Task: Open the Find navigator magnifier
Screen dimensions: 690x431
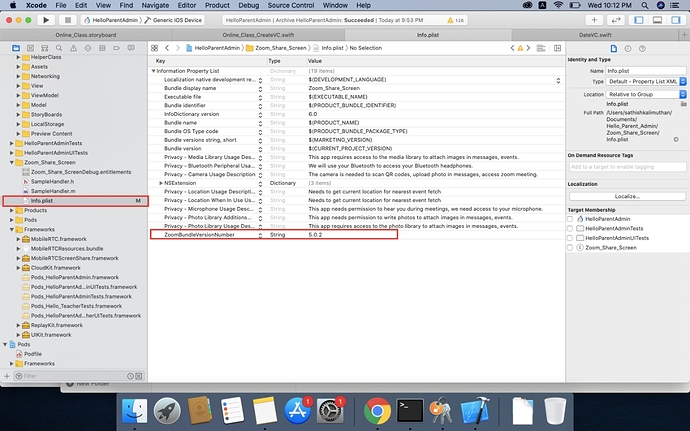Action: (x=59, y=48)
